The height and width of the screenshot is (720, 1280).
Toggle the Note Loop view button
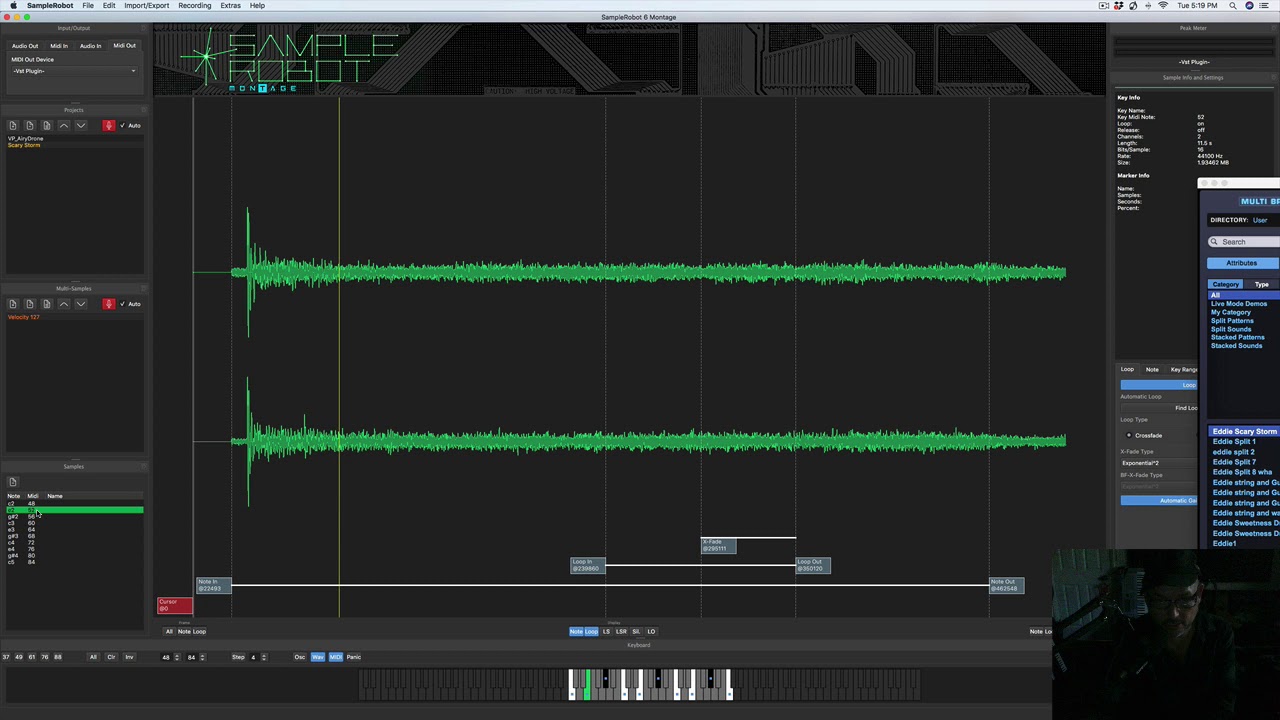[x=584, y=631]
